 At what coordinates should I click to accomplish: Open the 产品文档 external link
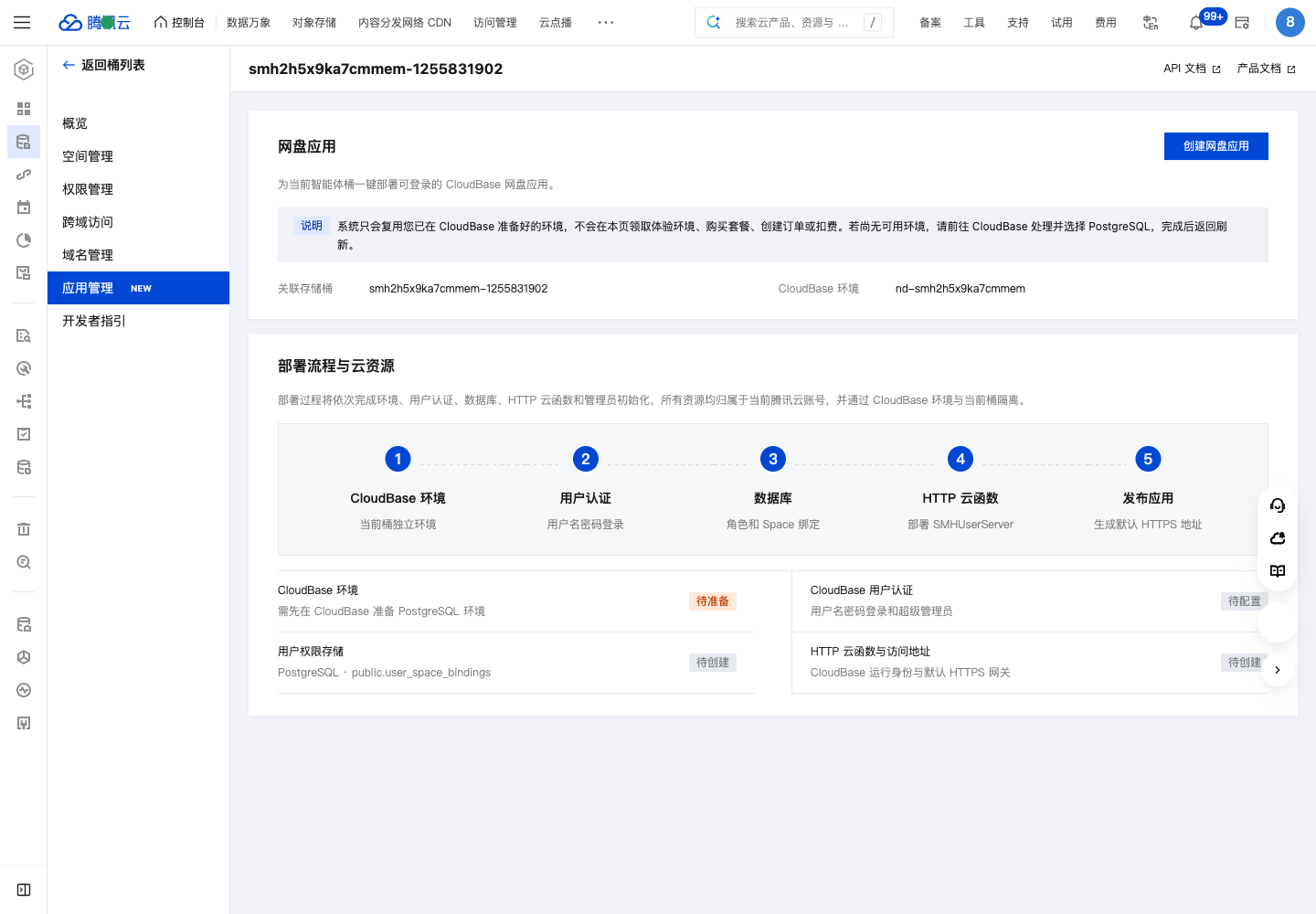[1266, 69]
